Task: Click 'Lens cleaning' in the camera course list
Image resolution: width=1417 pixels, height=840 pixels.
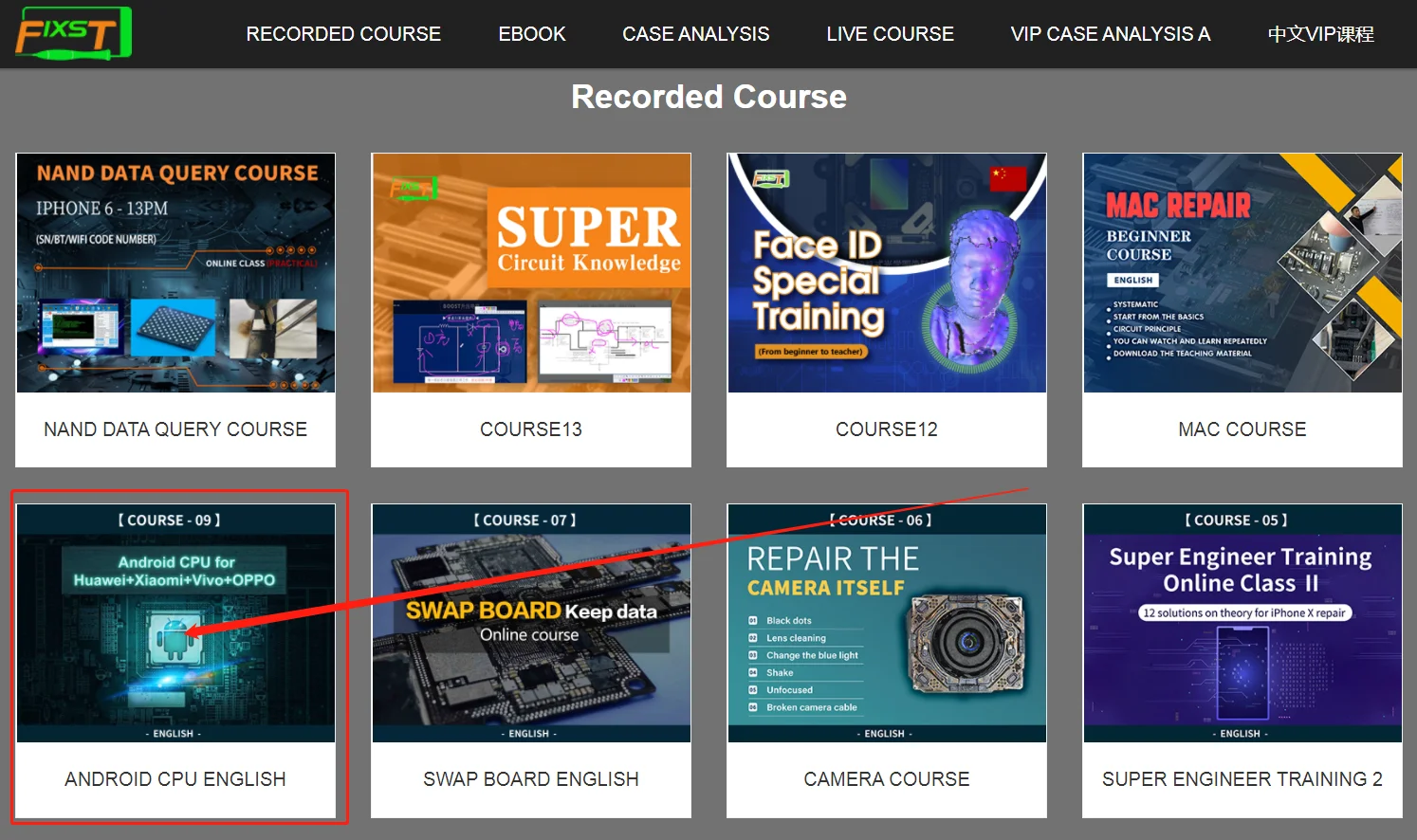Action: (x=797, y=638)
